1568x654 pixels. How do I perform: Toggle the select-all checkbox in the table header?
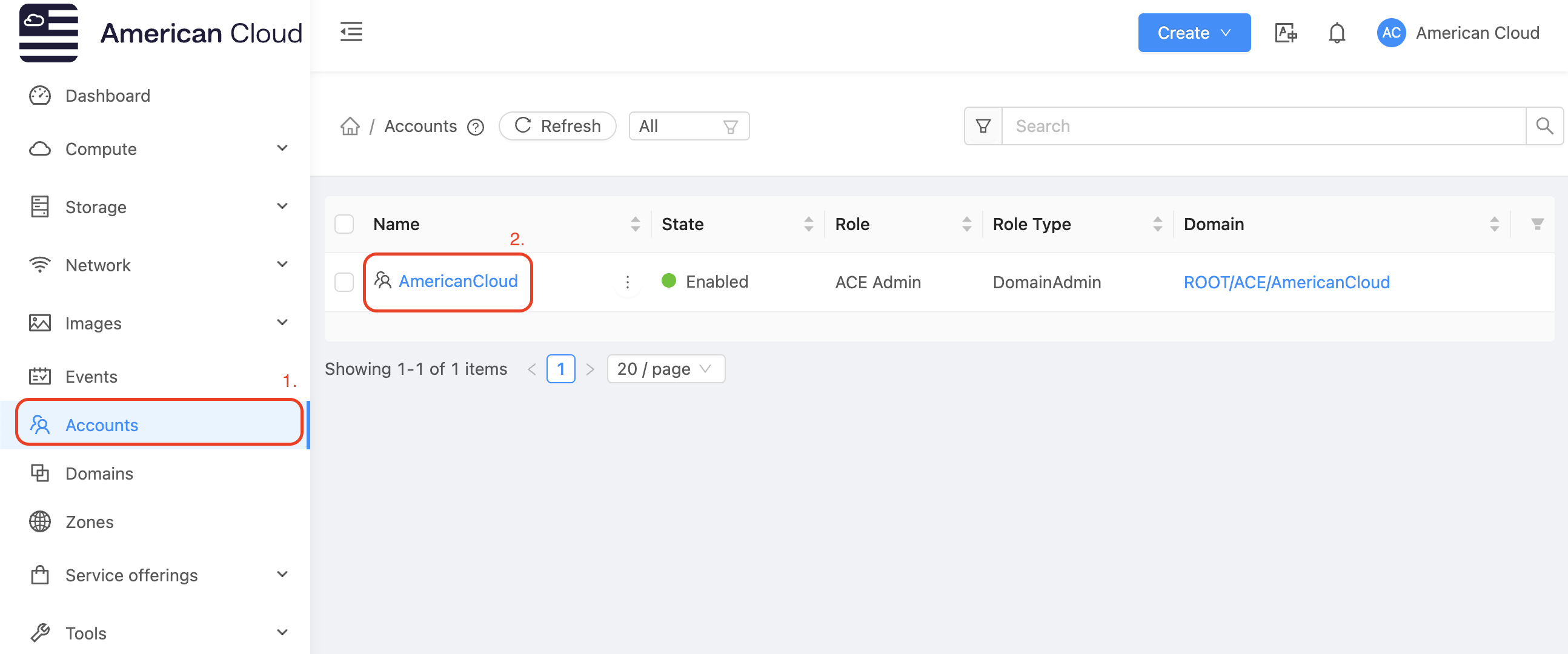(344, 224)
